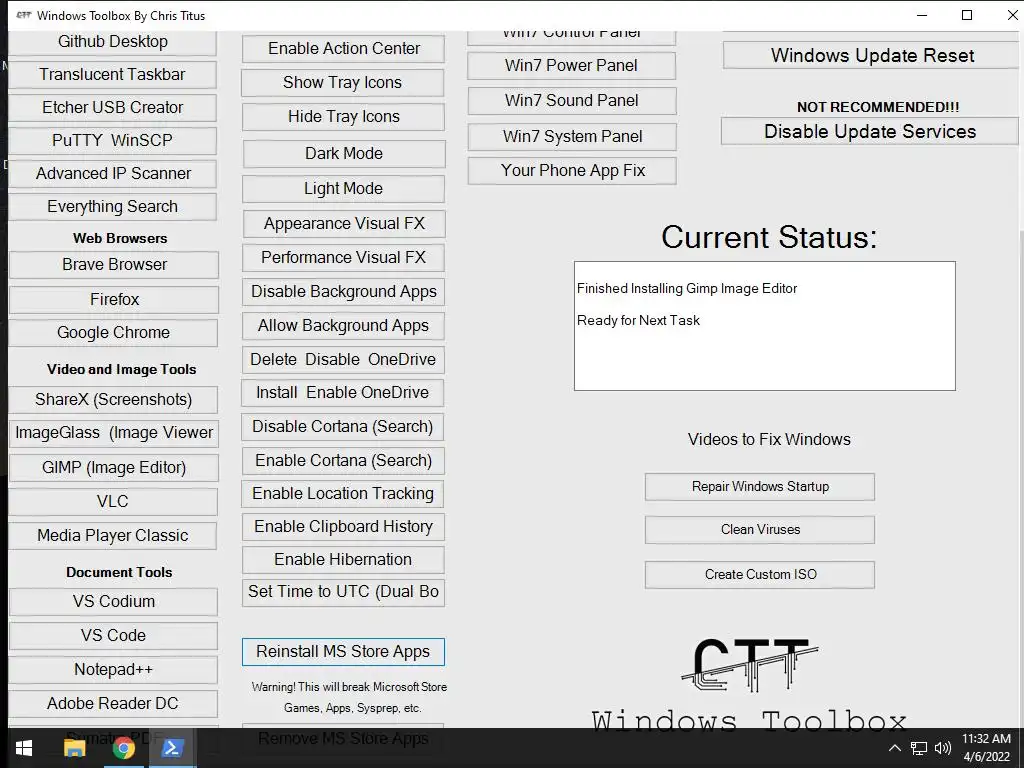Viewport: 1024px width, 768px height.
Task: Install Everything Search
Action: 113,206
